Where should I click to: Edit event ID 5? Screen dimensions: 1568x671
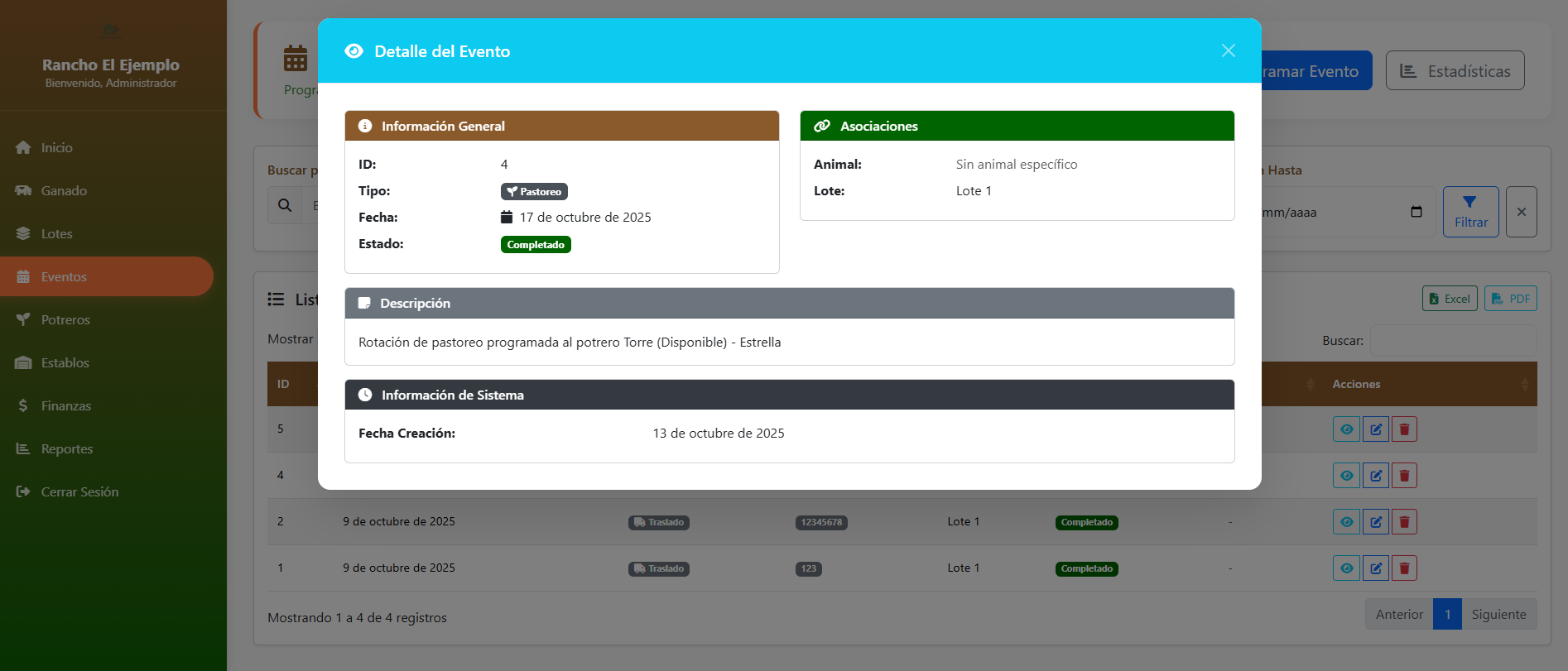tap(1375, 429)
